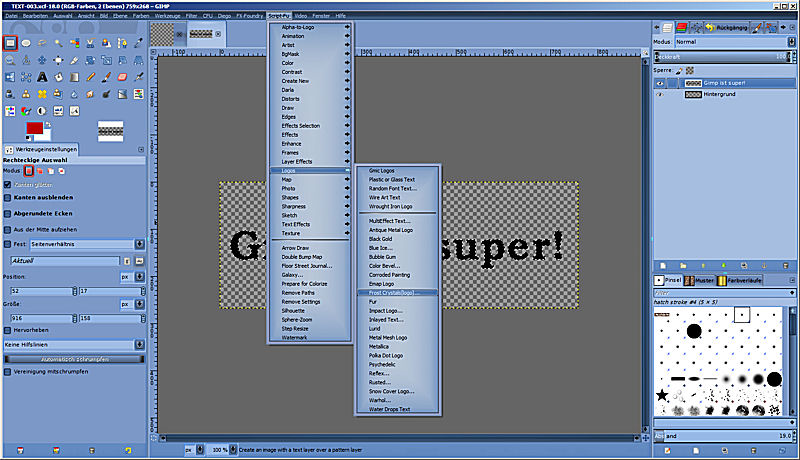This screenshot has width=800, height=460.
Task: Click new layer icon under layers
Action: point(663,266)
